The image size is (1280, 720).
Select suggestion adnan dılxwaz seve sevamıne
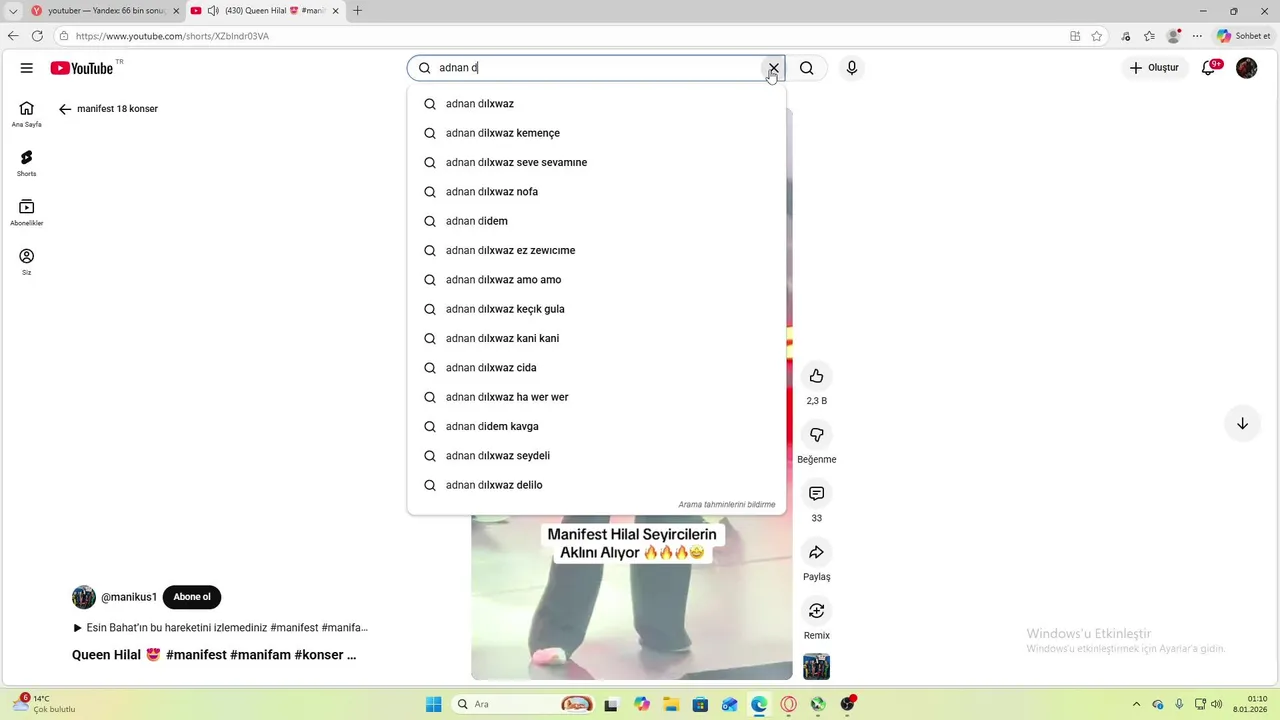[x=596, y=162]
